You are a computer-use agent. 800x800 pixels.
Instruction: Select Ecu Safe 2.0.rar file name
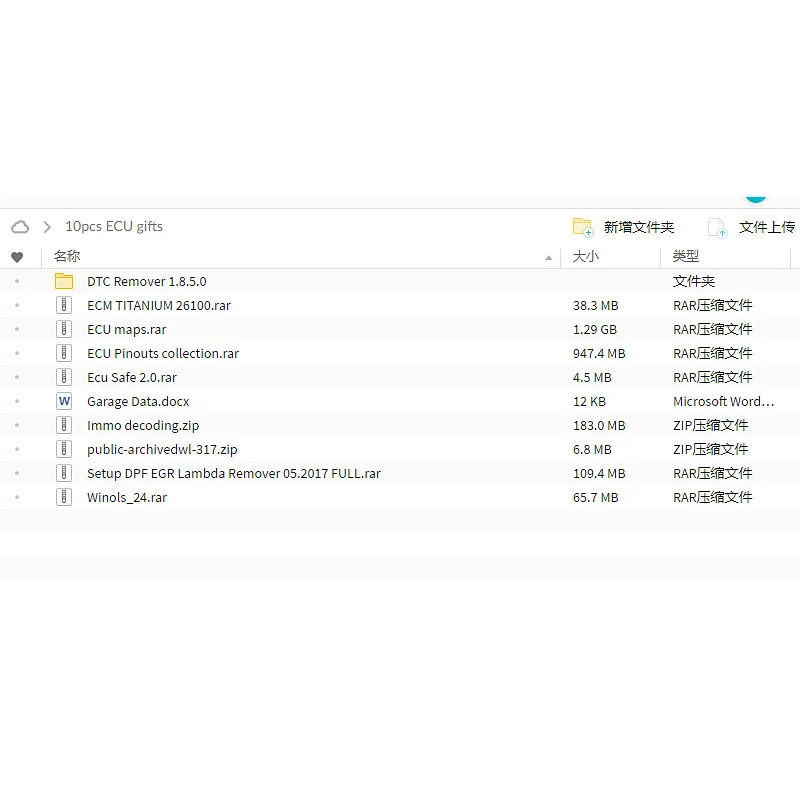pyautogui.click(x=132, y=378)
